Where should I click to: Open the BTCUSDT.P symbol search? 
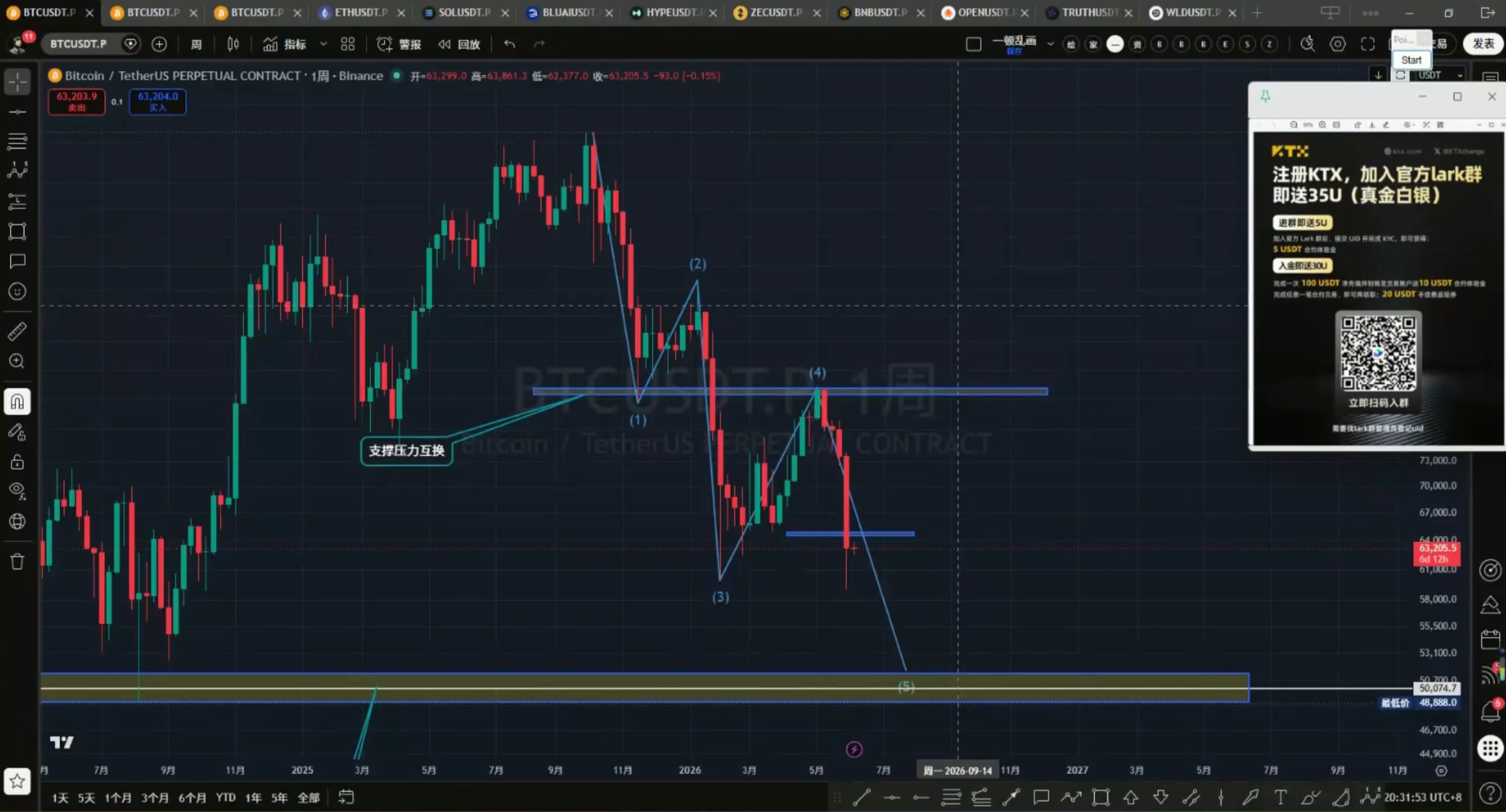point(79,44)
